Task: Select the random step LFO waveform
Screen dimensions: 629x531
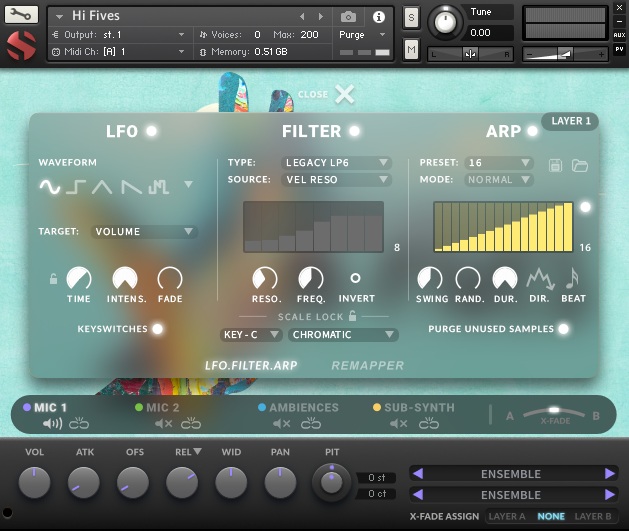Action: [158, 187]
